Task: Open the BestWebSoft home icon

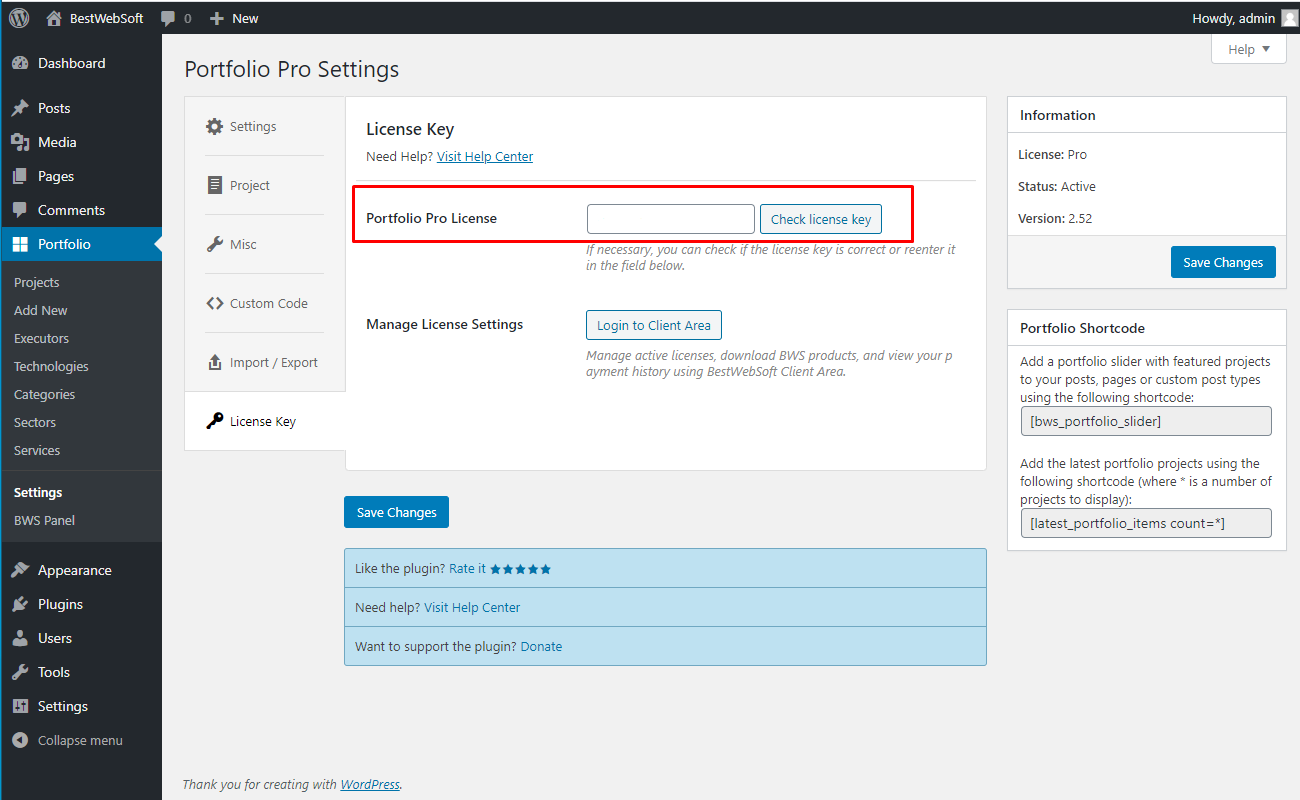Action: coord(54,18)
